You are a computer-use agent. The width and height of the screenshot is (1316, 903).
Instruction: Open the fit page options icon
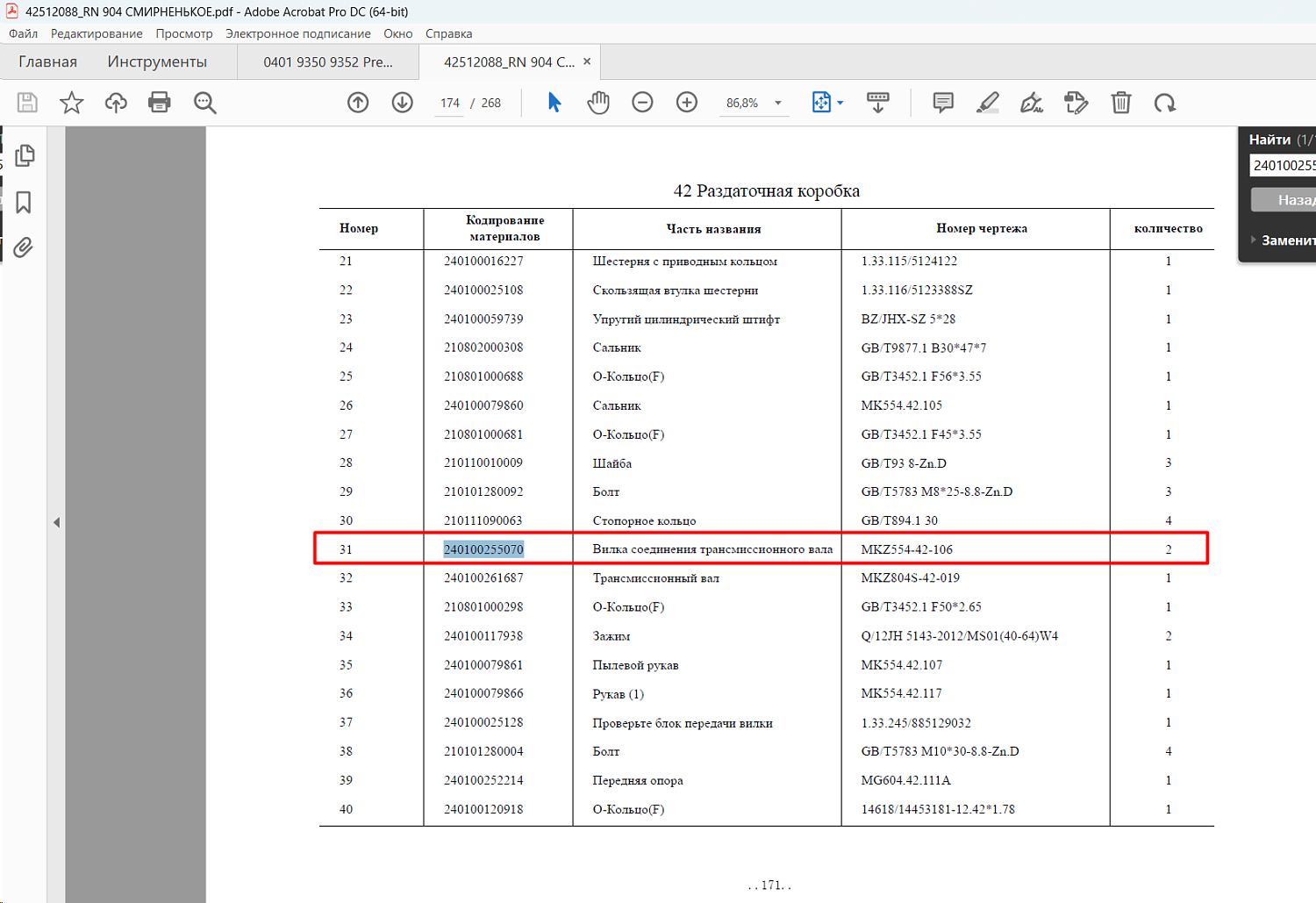[822, 103]
